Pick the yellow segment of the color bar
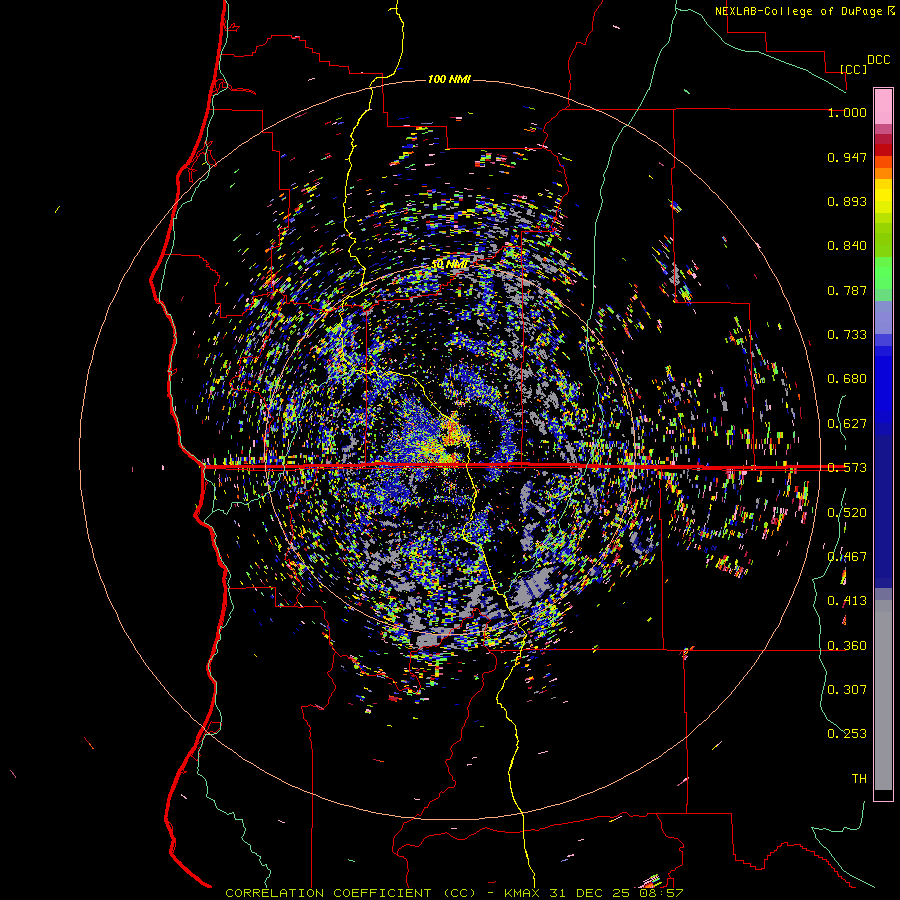The width and height of the screenshot is (900, 900). point(883,196)
